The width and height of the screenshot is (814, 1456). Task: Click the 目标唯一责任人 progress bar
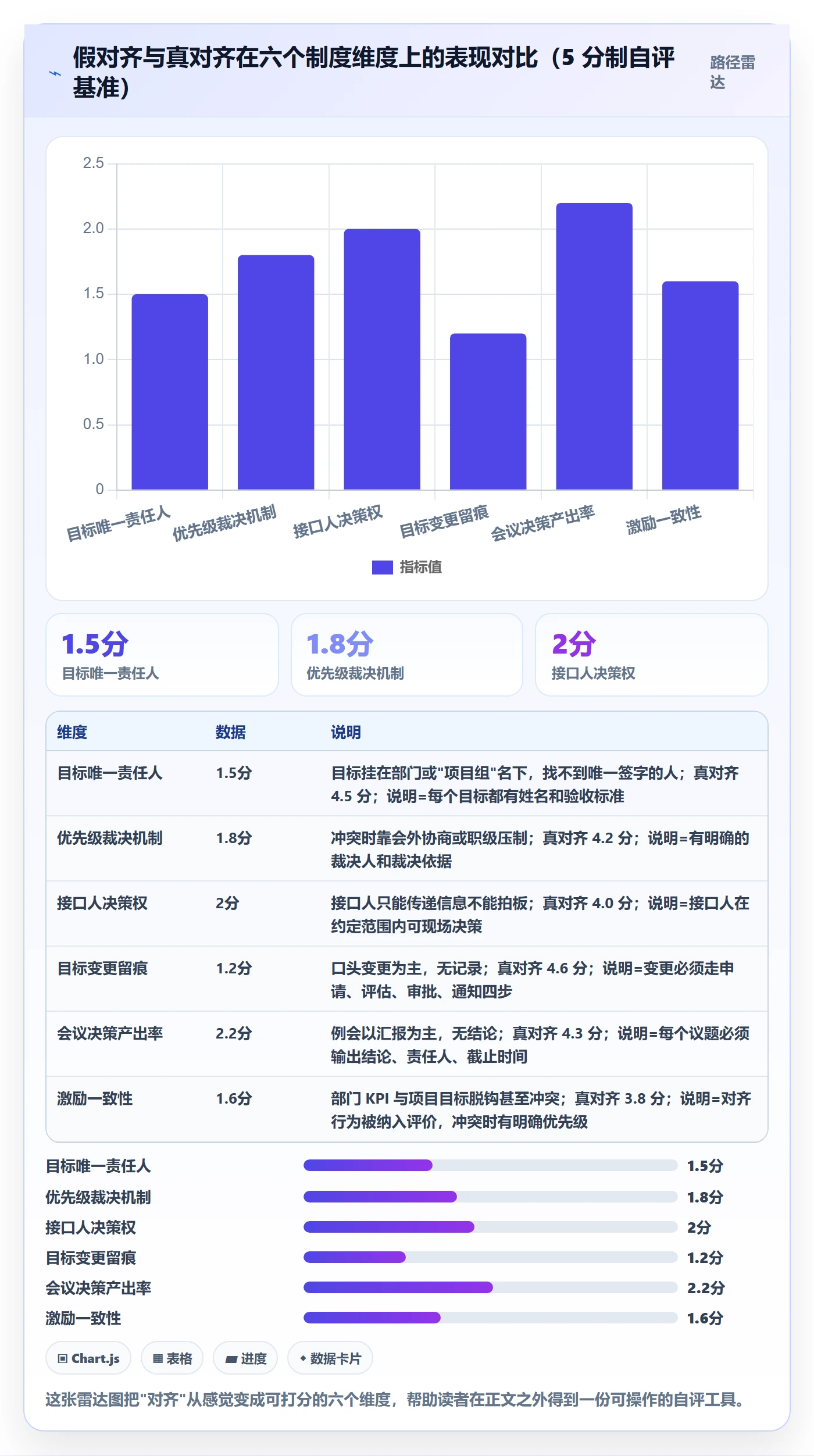click(491, 1165)
